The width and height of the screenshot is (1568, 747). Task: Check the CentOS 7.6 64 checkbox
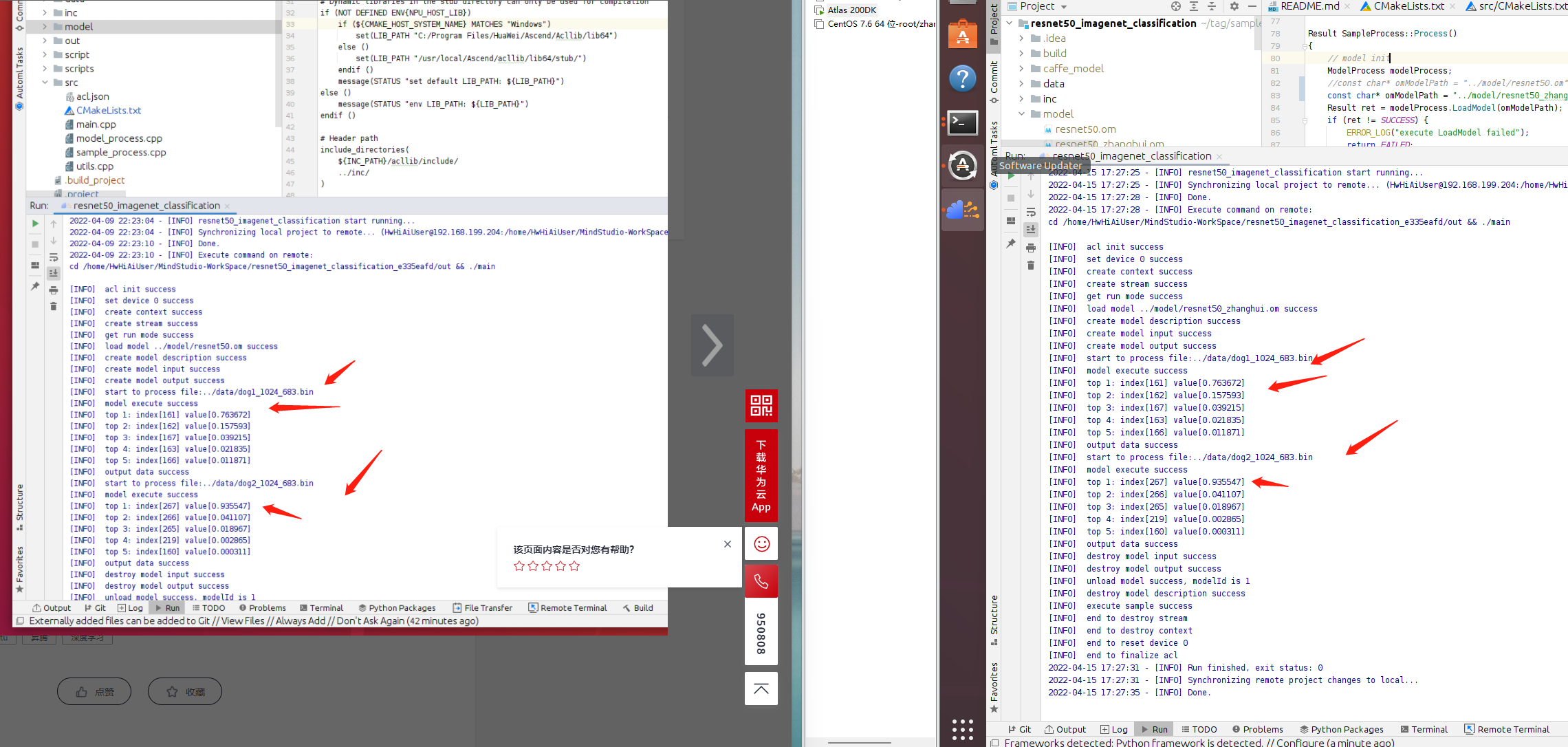click(819, 24)
